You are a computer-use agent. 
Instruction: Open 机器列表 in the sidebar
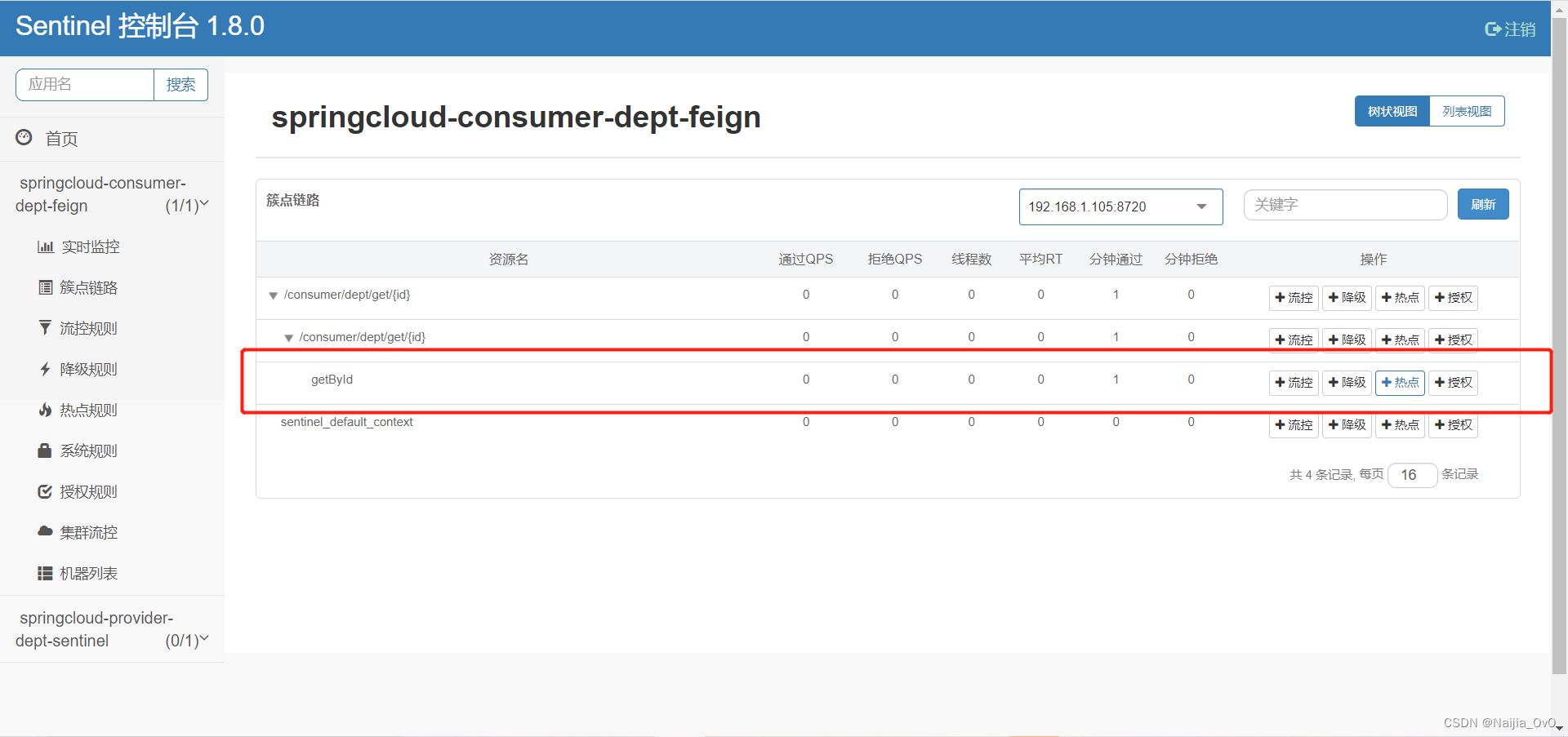coord(89,573)
